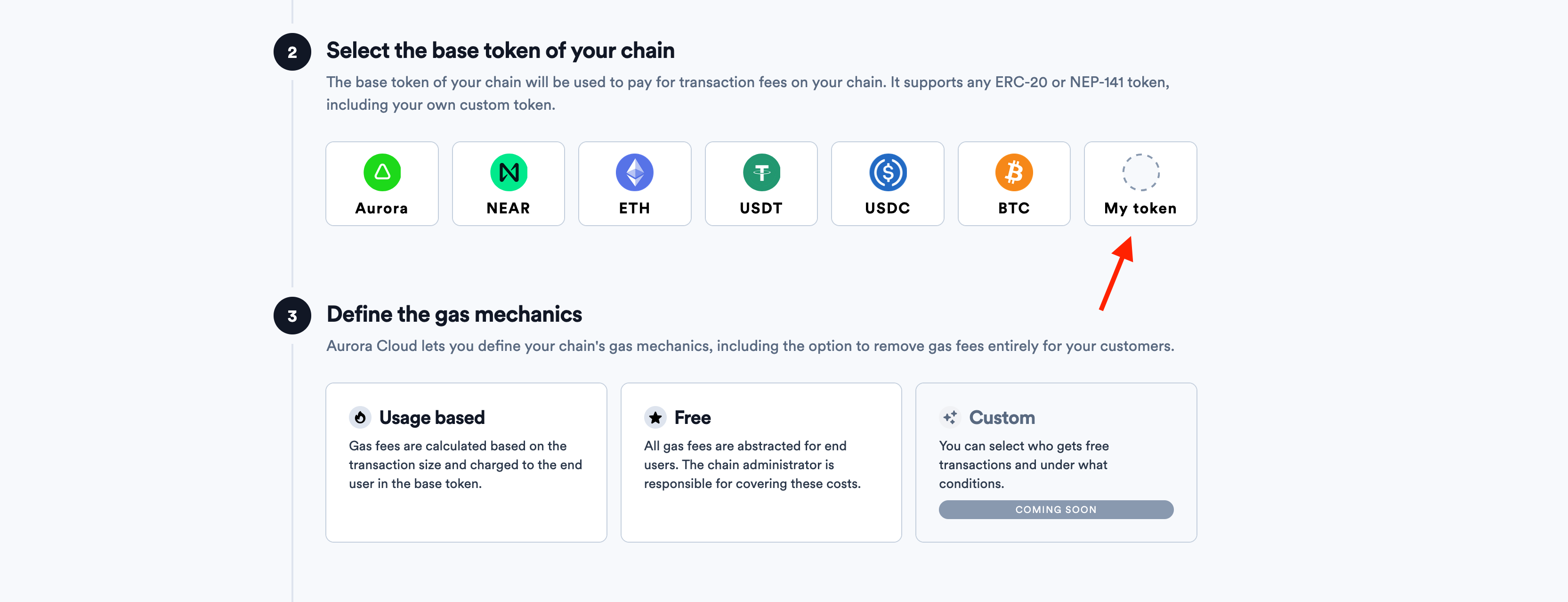Click the star icon on the Free card
1568x602 pixels.
tap(655, 417)
